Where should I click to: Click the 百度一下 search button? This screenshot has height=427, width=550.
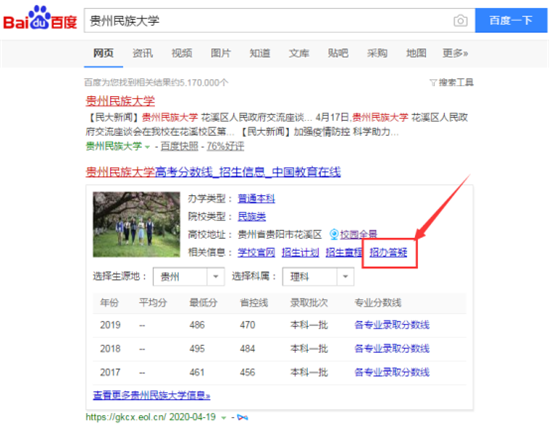click(511, 20)
